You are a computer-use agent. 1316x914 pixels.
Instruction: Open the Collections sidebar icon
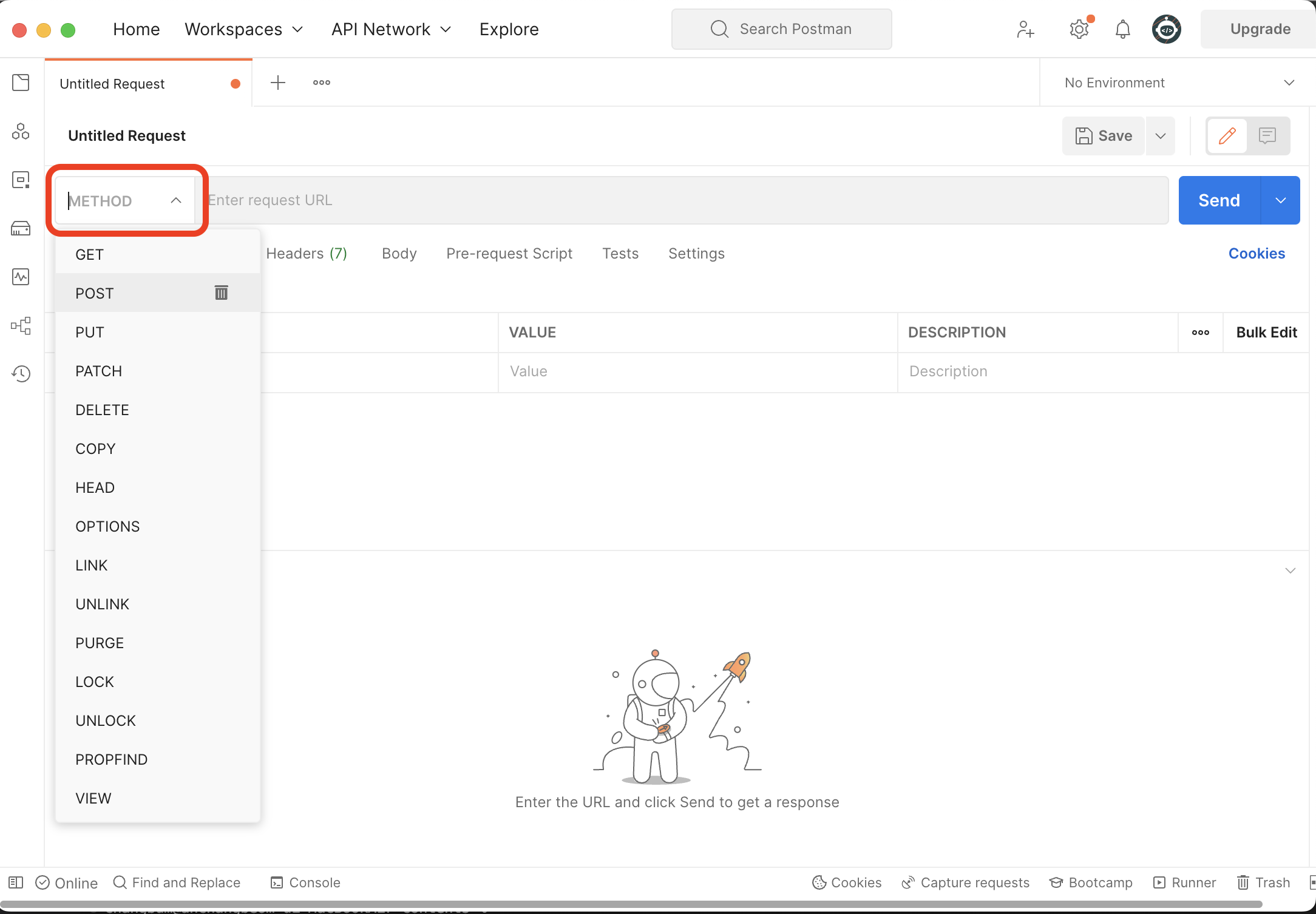(x=21, y=83)
